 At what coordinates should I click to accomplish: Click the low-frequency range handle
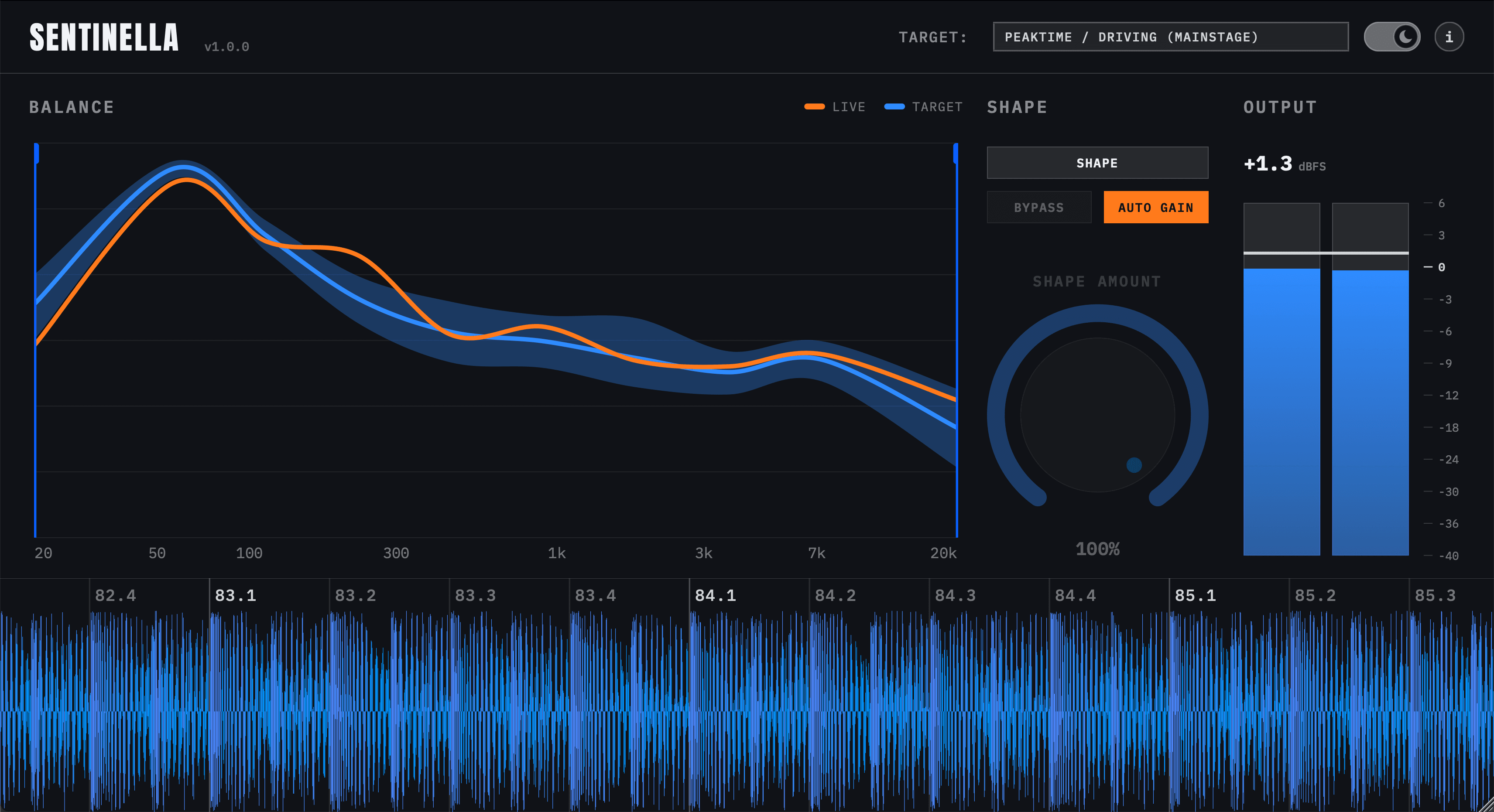[36, 154]
